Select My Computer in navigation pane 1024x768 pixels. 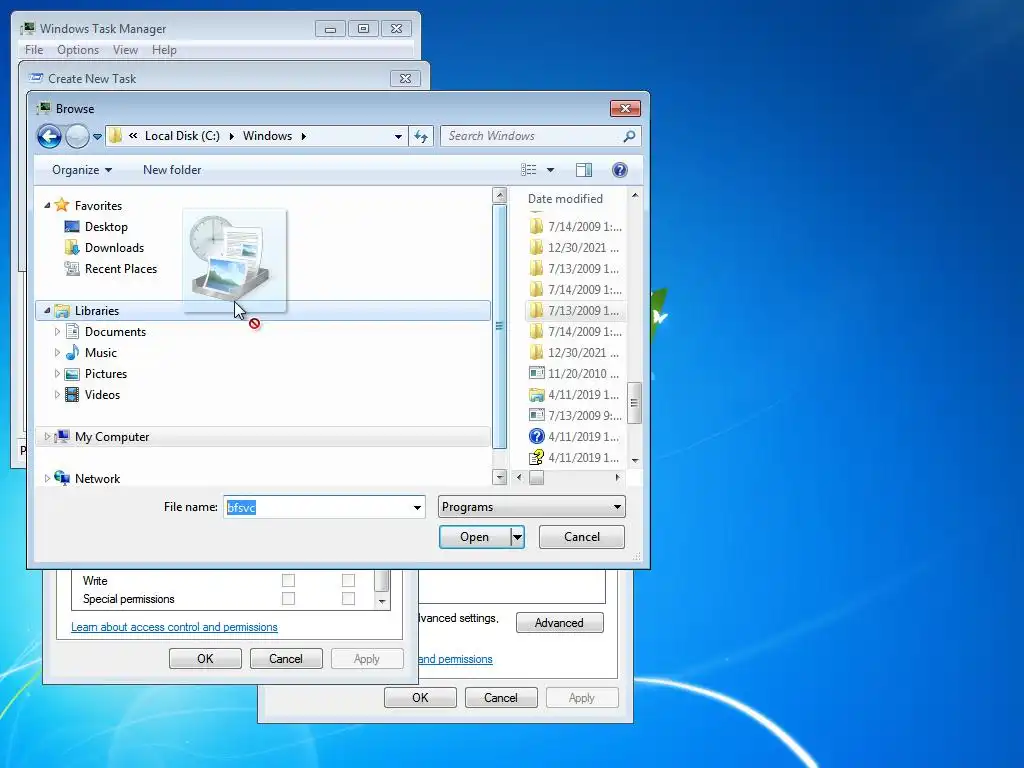[x=263, y=437]
